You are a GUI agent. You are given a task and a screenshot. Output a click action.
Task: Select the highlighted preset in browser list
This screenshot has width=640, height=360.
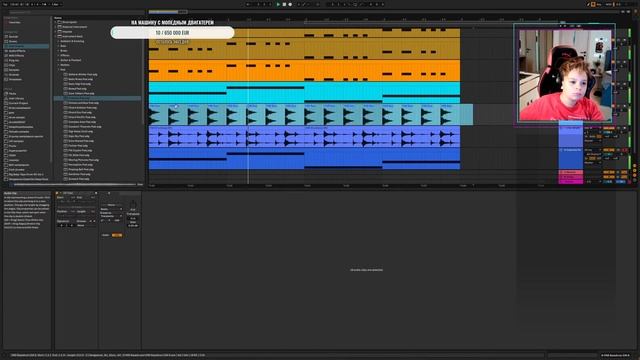pos(98,98)
